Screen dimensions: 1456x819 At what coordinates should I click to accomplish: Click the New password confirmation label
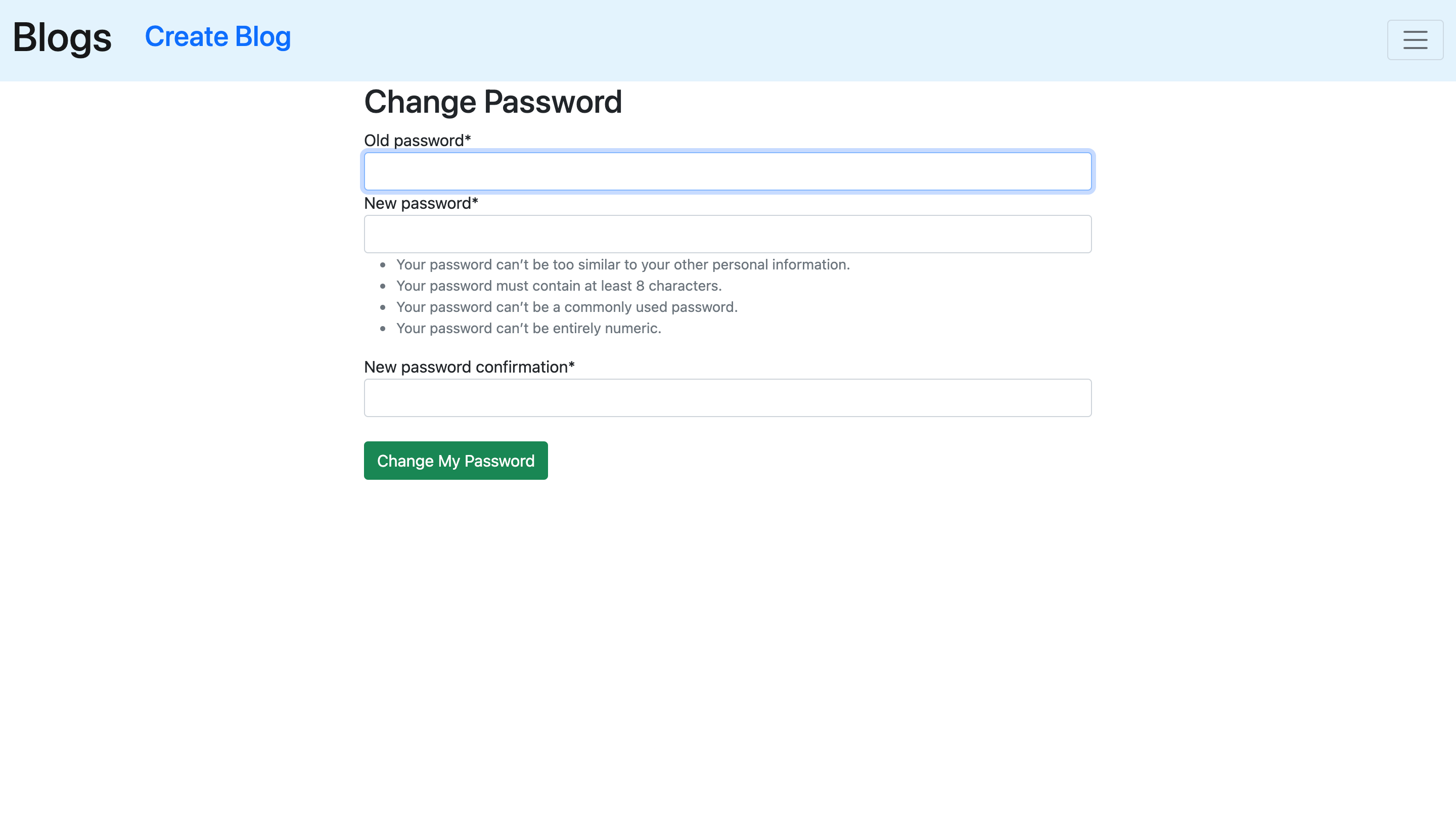[x=469, y=367]
